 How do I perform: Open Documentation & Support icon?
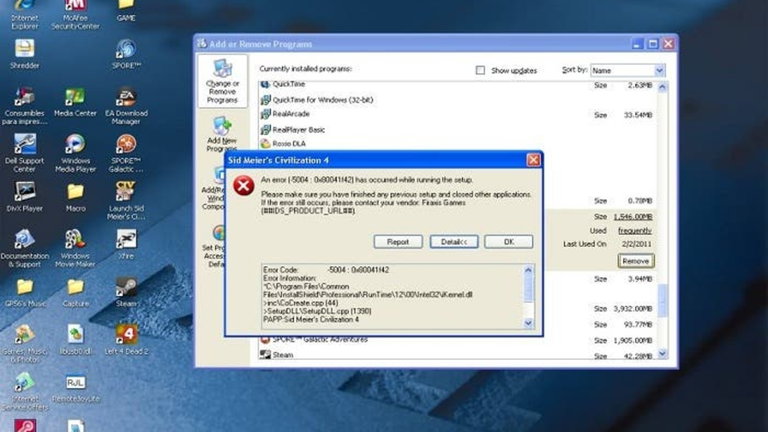click(x=24, y=249)
